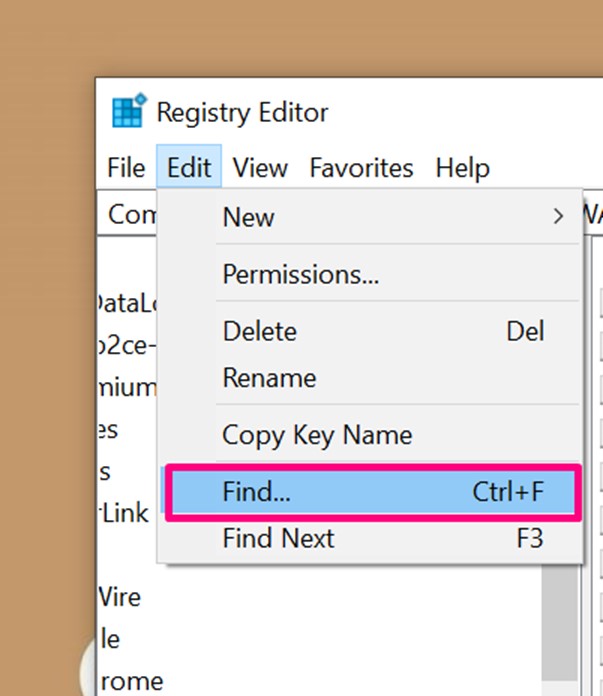Expand the New submenu arrow
The width and height of the screenshot is (603, 696).
pos(558,217)
